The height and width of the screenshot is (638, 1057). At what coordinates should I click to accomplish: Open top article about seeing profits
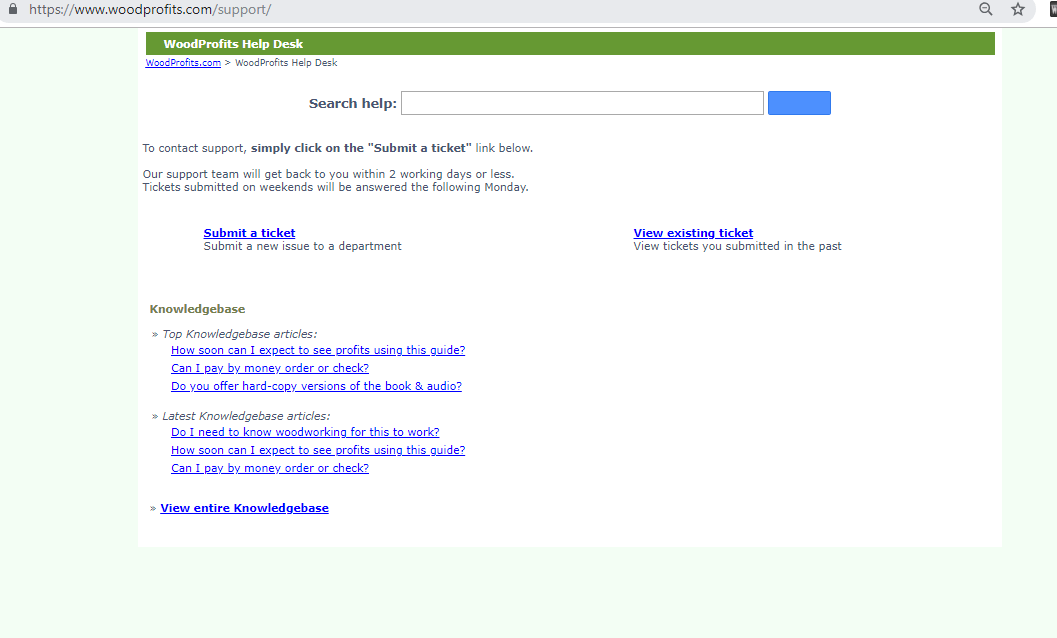pyautogui.click(x=318, y=350)
